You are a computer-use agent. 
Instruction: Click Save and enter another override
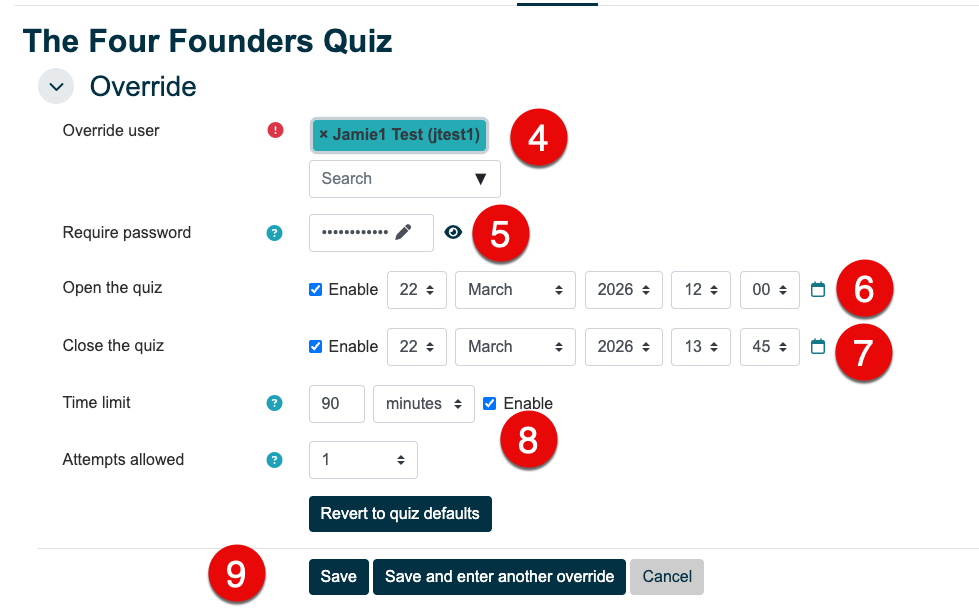click(x=499, y=576)
